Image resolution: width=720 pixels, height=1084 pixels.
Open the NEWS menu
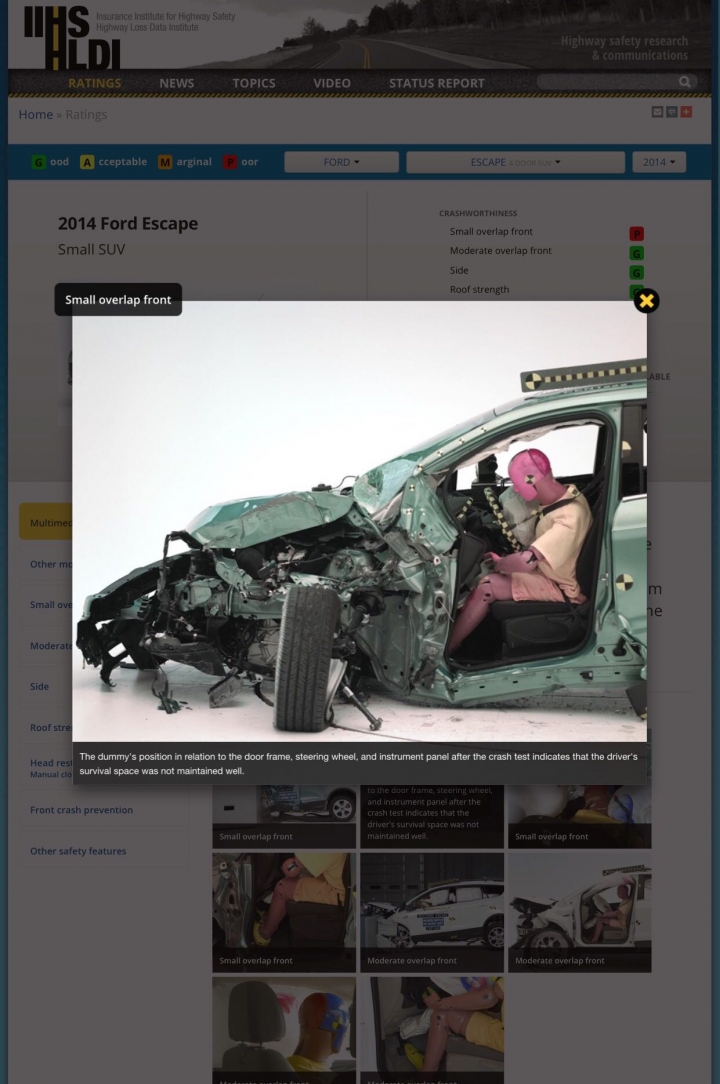176,83
